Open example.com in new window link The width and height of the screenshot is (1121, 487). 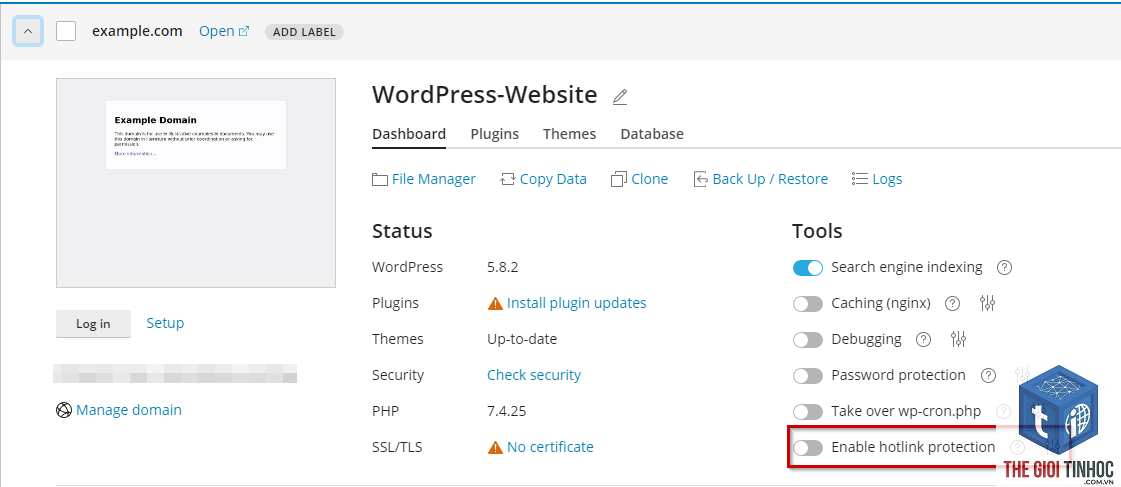pos(224,31)
